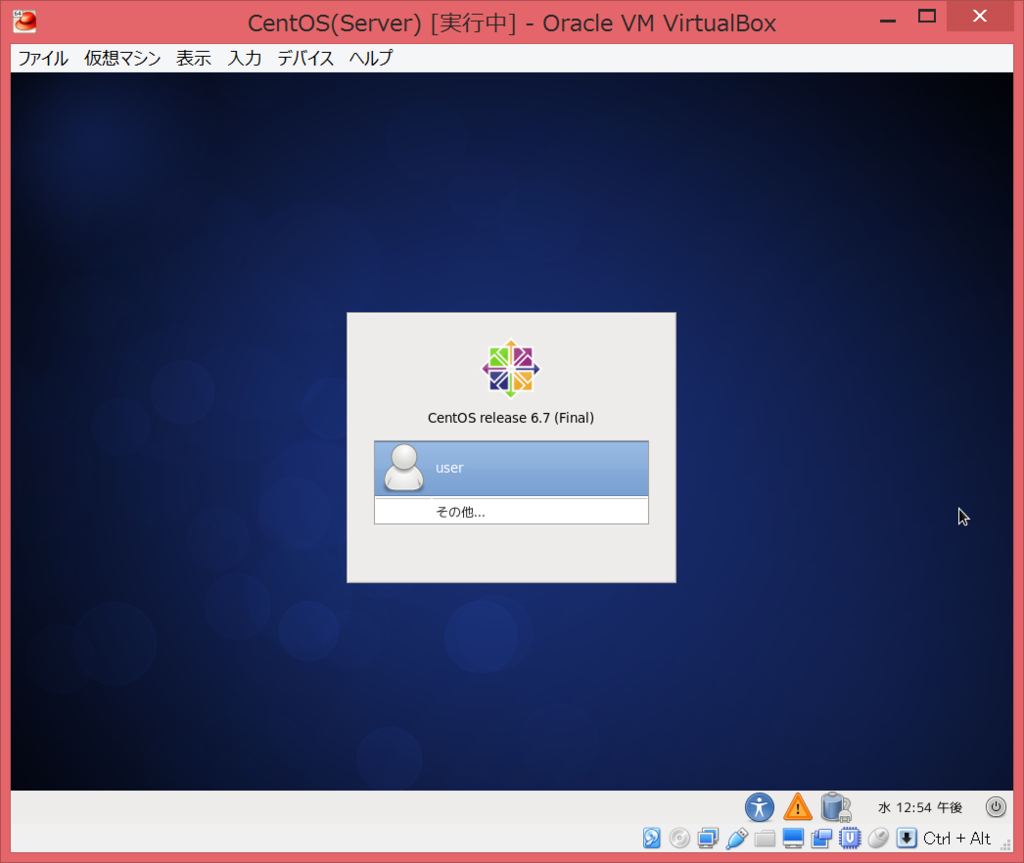Click the window resize grip in status bar

tap(1006, 845)
